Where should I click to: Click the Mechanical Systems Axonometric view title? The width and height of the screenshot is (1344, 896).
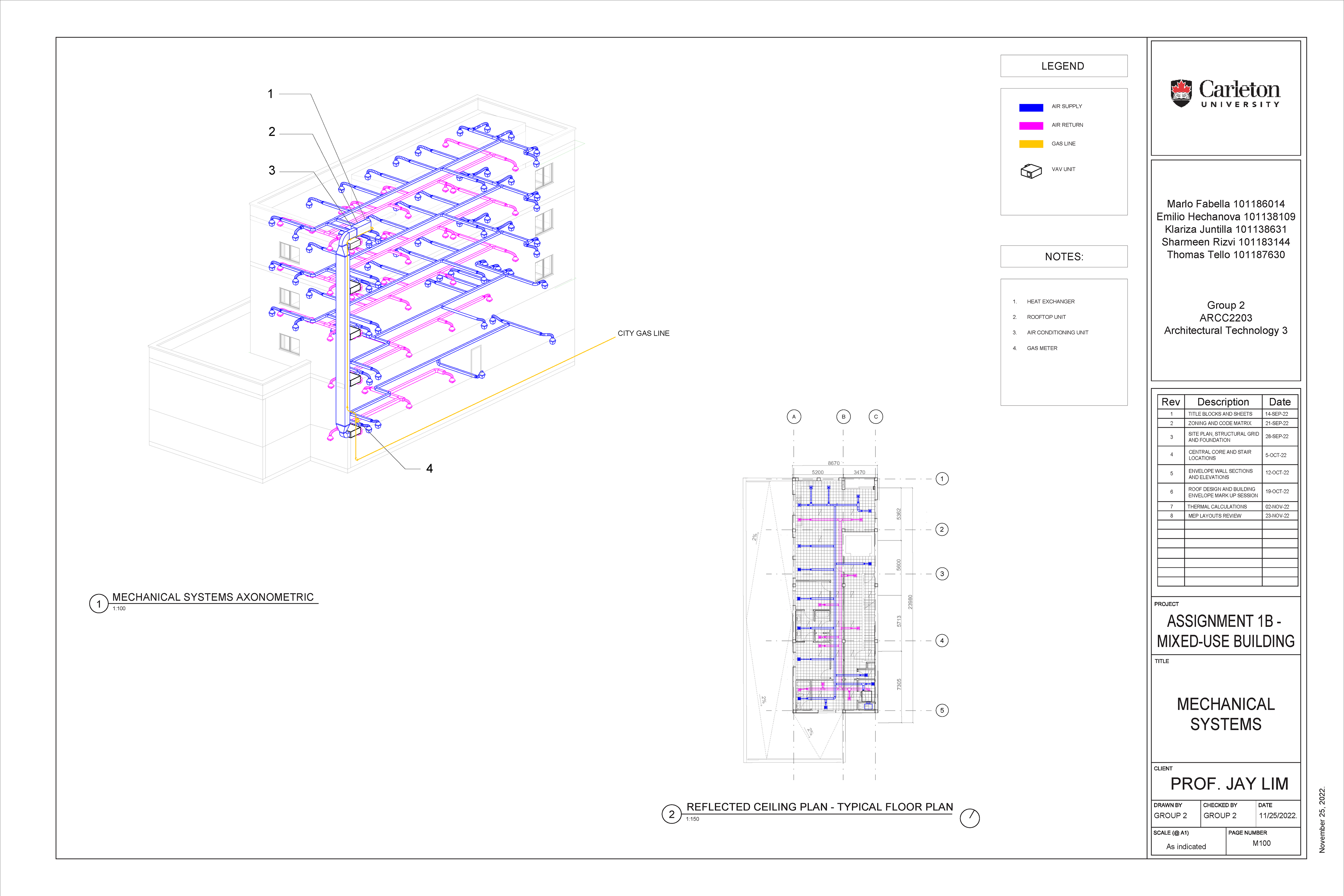[212, 597]
